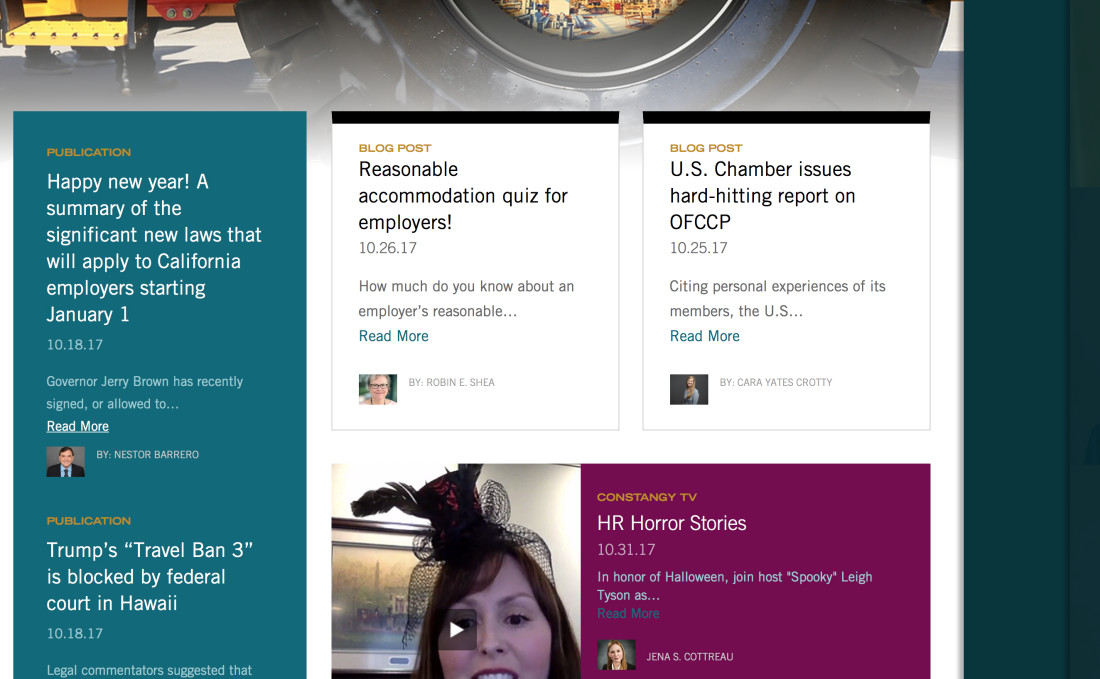This screenshot has height=679, width=1100.
Task: Click author name Jena S. Cottreau
Action: 690,657
